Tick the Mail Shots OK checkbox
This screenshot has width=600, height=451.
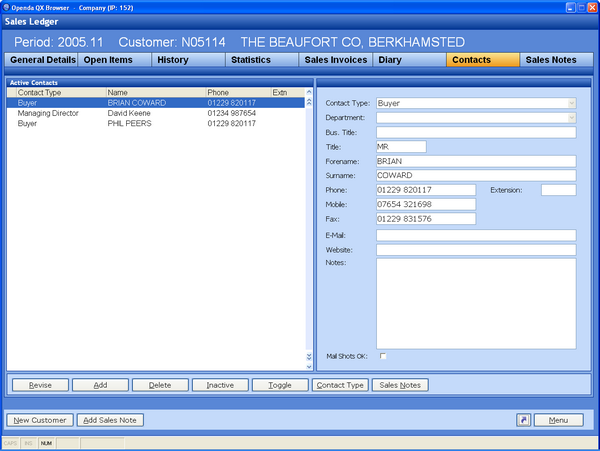click(383, 356)
